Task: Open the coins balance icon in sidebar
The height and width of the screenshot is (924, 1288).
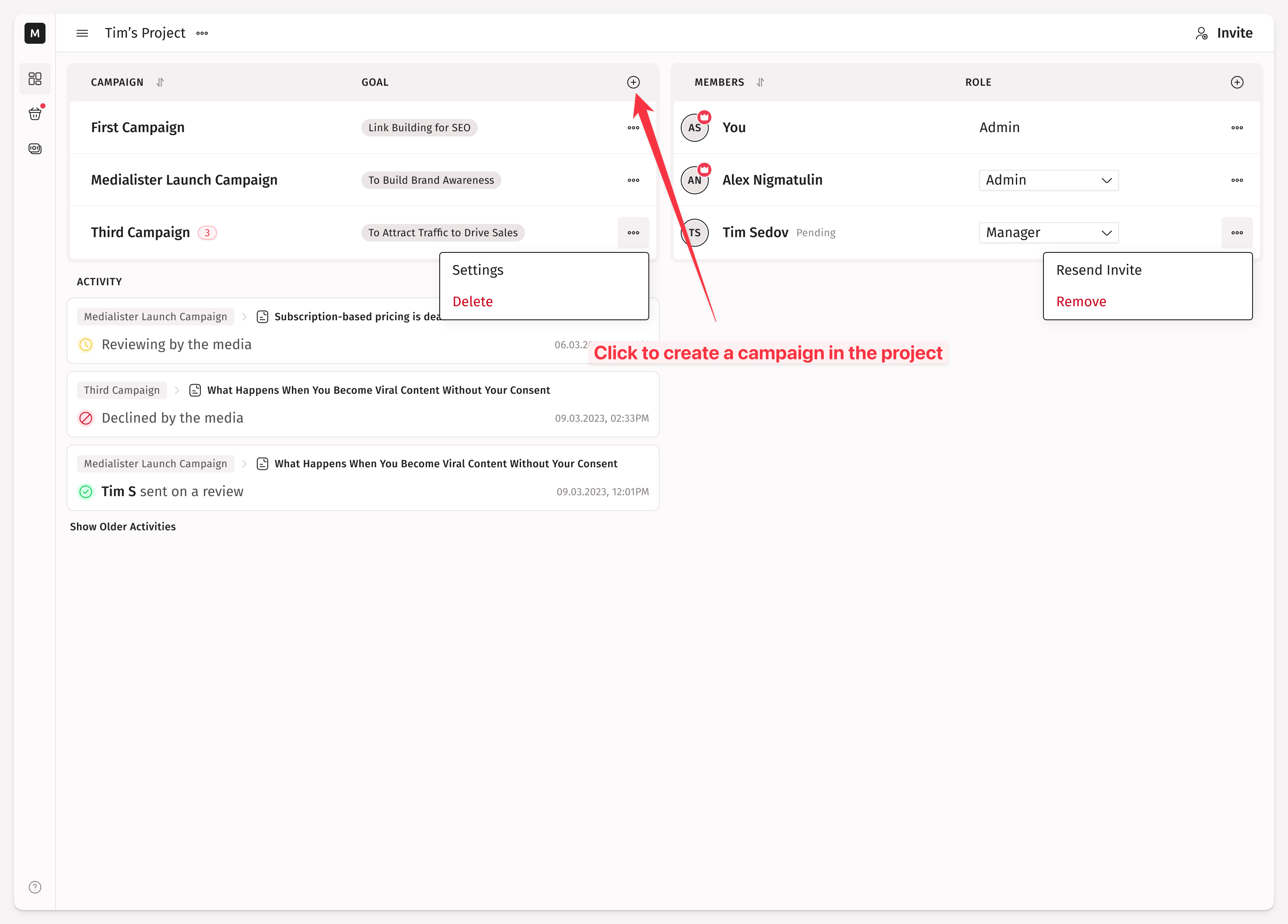Action: [x=35, y=149]
